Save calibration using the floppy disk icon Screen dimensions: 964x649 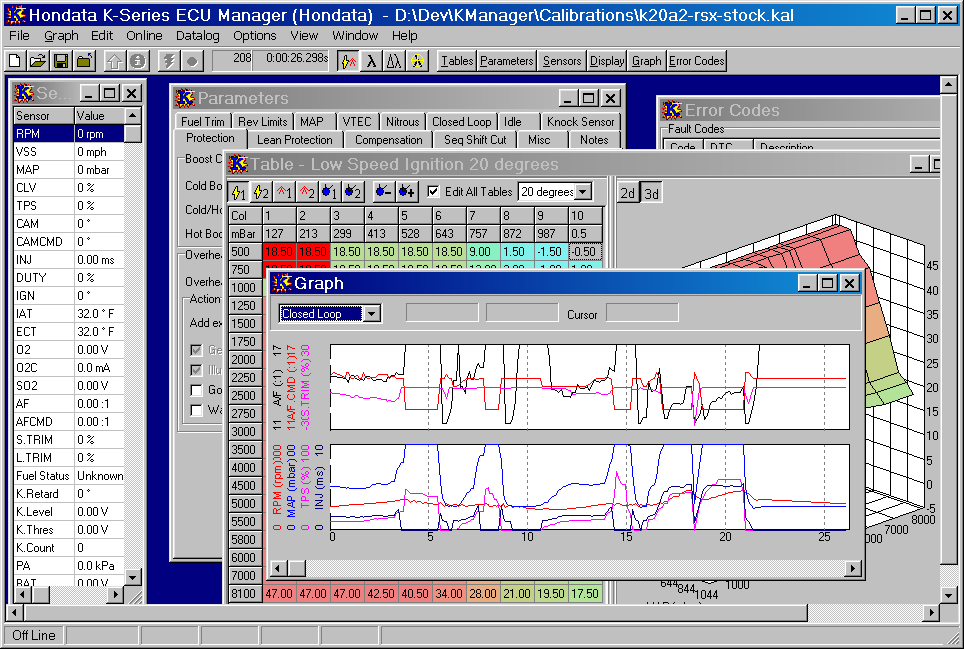(61, 61)
